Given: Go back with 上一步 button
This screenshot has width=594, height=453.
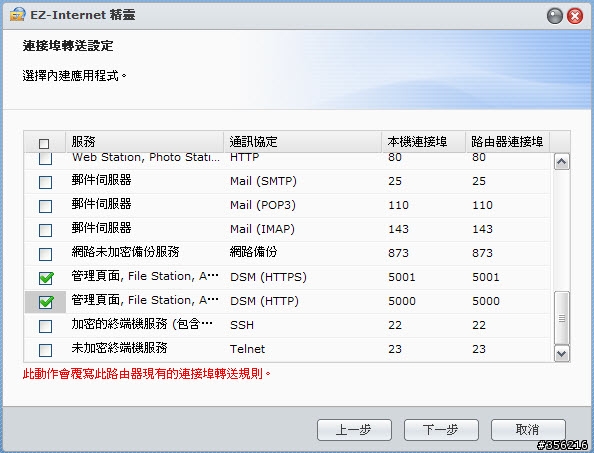Looking at the screenshot, I should point(354,430).
